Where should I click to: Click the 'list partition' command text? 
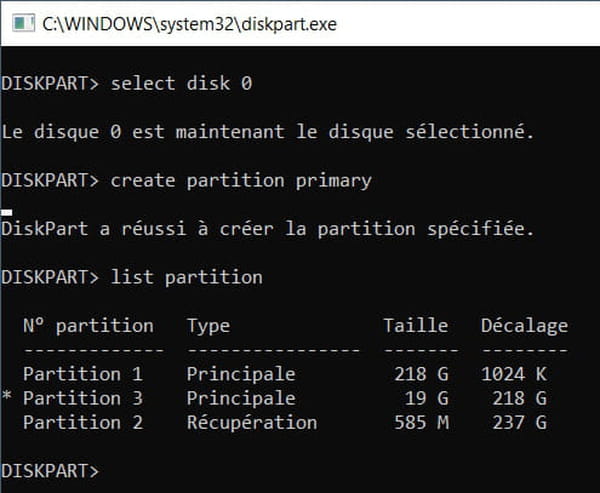[187, 278]
